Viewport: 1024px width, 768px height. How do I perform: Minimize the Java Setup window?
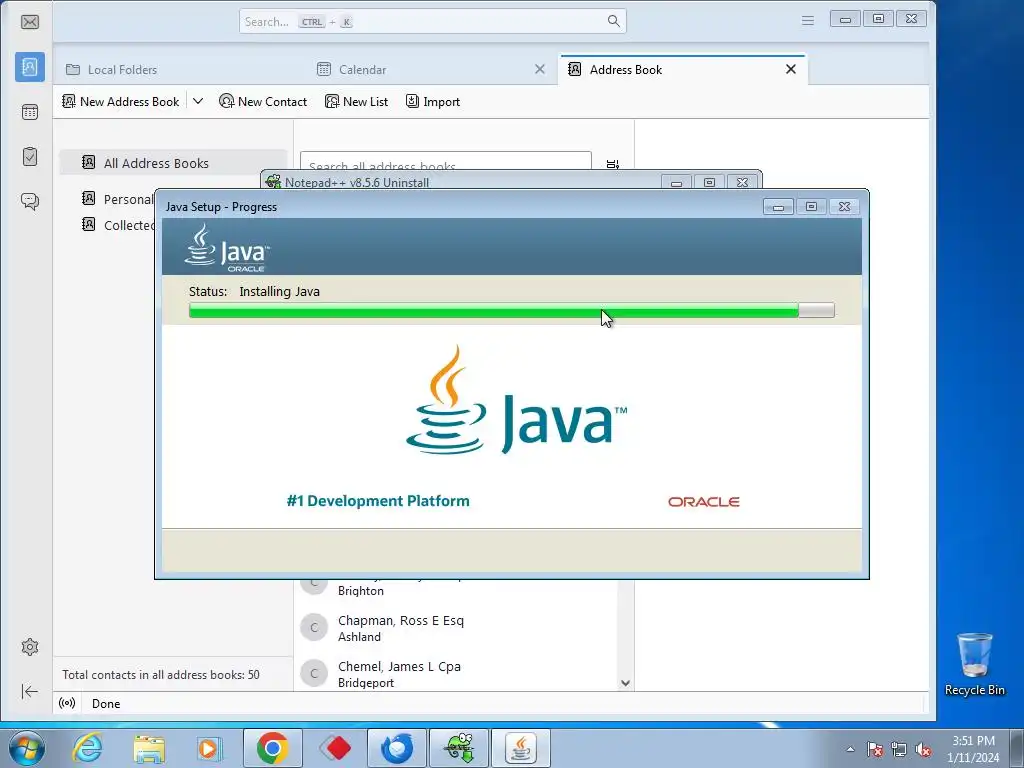(778, 206)
